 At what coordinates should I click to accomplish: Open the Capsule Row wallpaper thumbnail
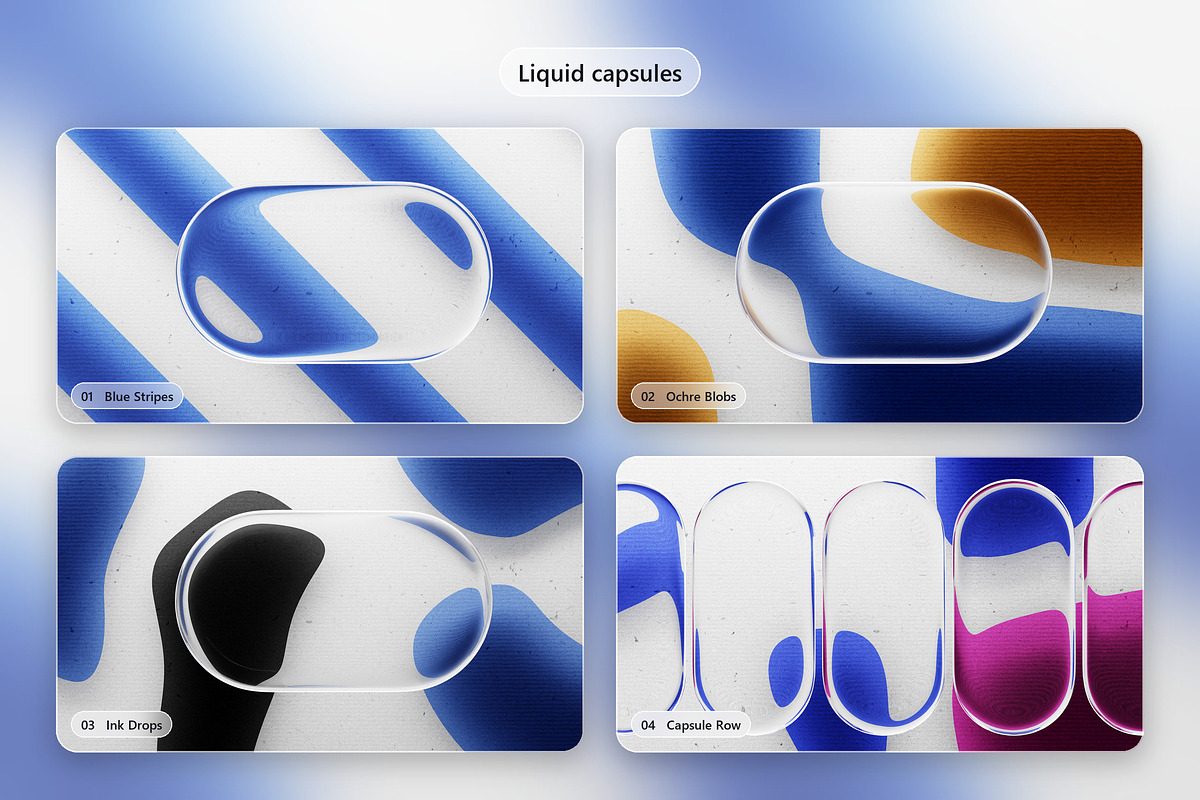coord(880,604)
